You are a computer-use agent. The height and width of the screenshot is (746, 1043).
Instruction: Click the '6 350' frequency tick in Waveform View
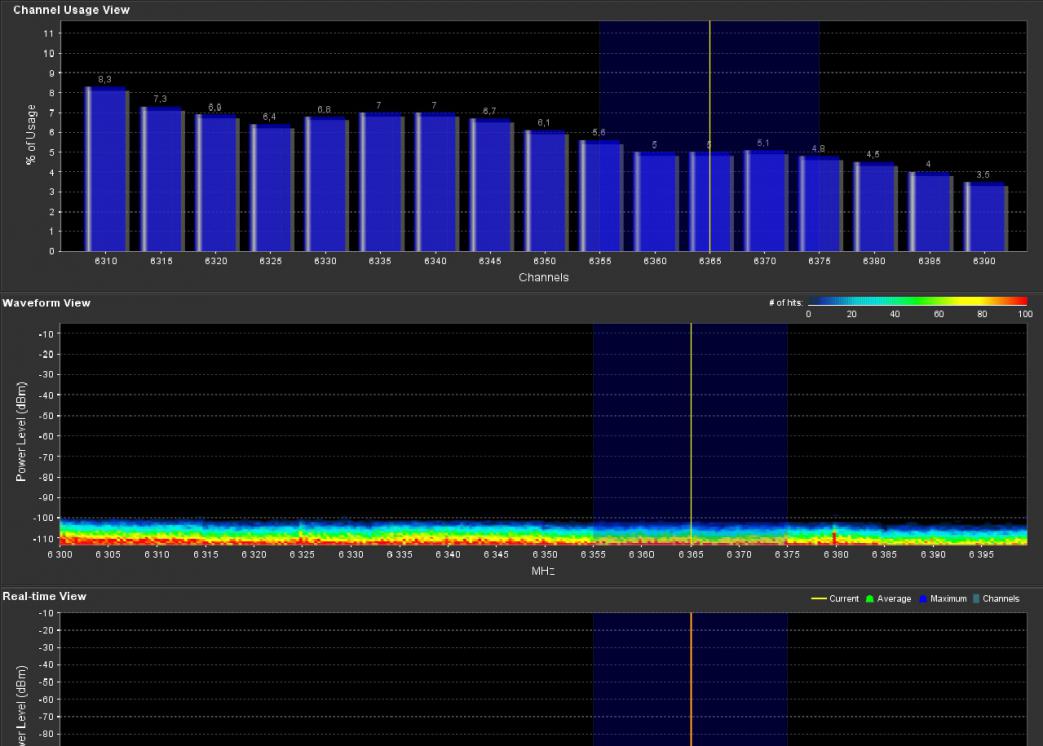(545, 555)
